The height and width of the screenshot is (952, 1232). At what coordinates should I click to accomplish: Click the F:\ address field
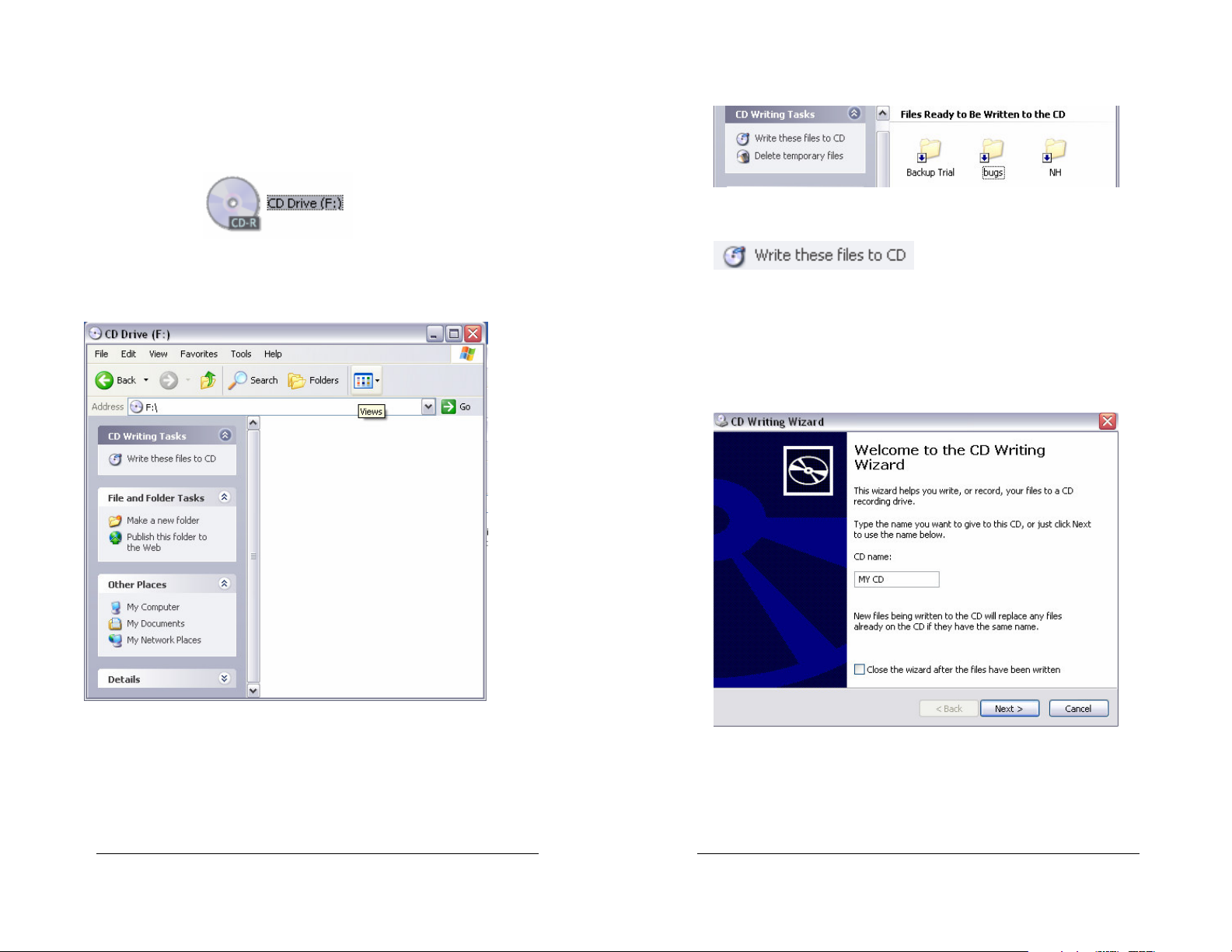coord(276,406)
